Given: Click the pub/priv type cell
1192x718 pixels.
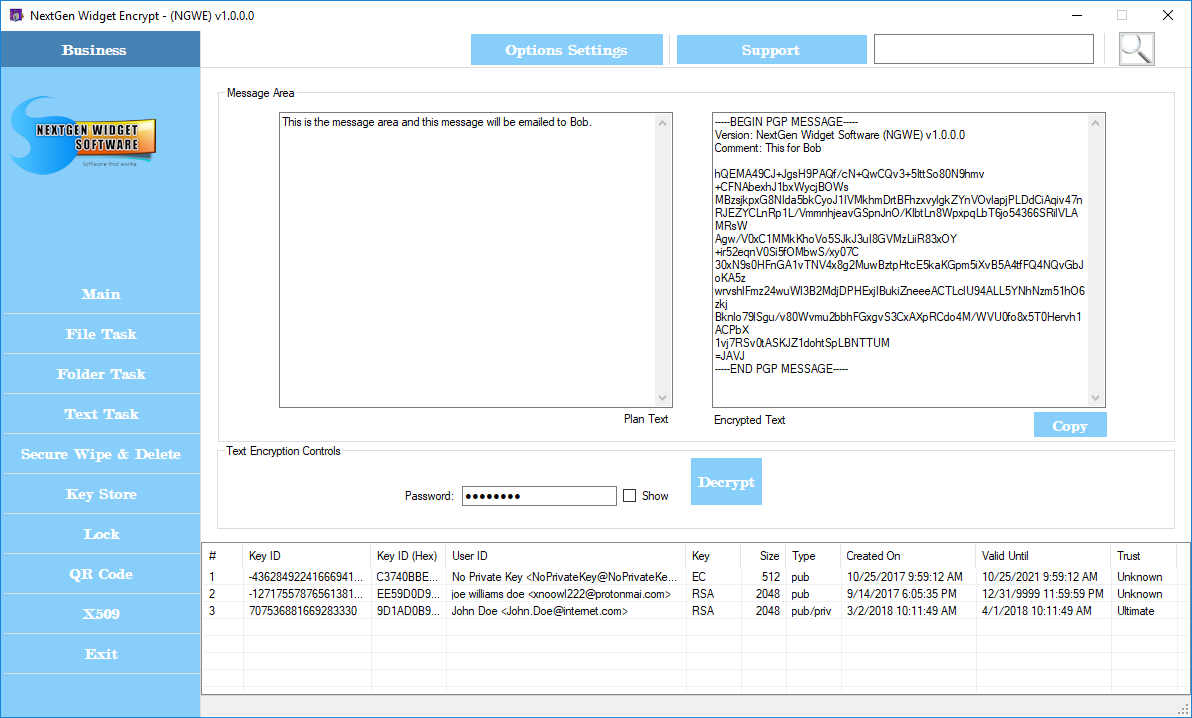Looking at the screenshot, I should (x=811, y=611).
